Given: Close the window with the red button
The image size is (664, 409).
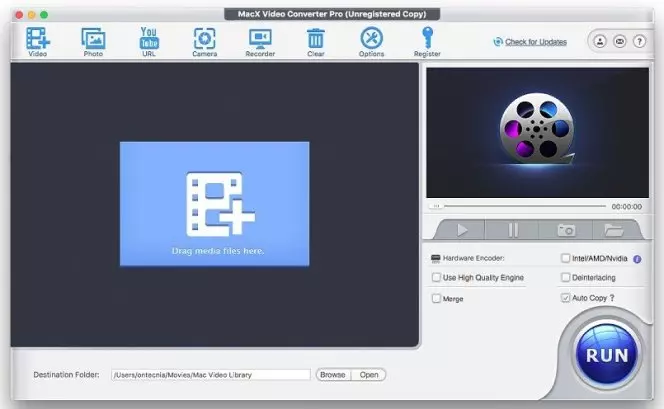Looking at the screenshot, I should pos(19,15).
